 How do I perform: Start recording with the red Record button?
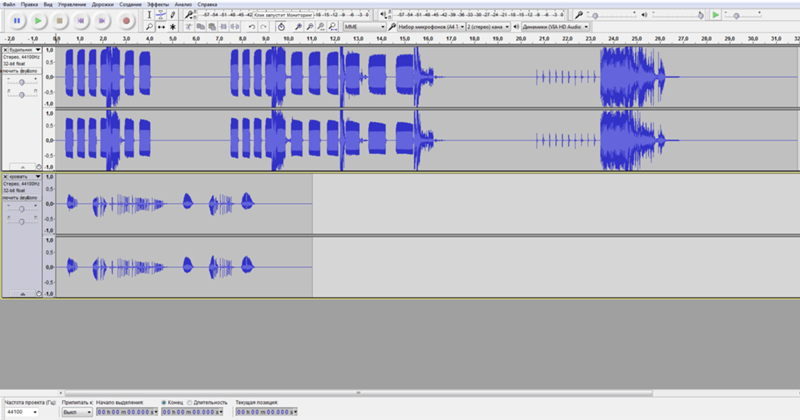[x=126, y=20]
